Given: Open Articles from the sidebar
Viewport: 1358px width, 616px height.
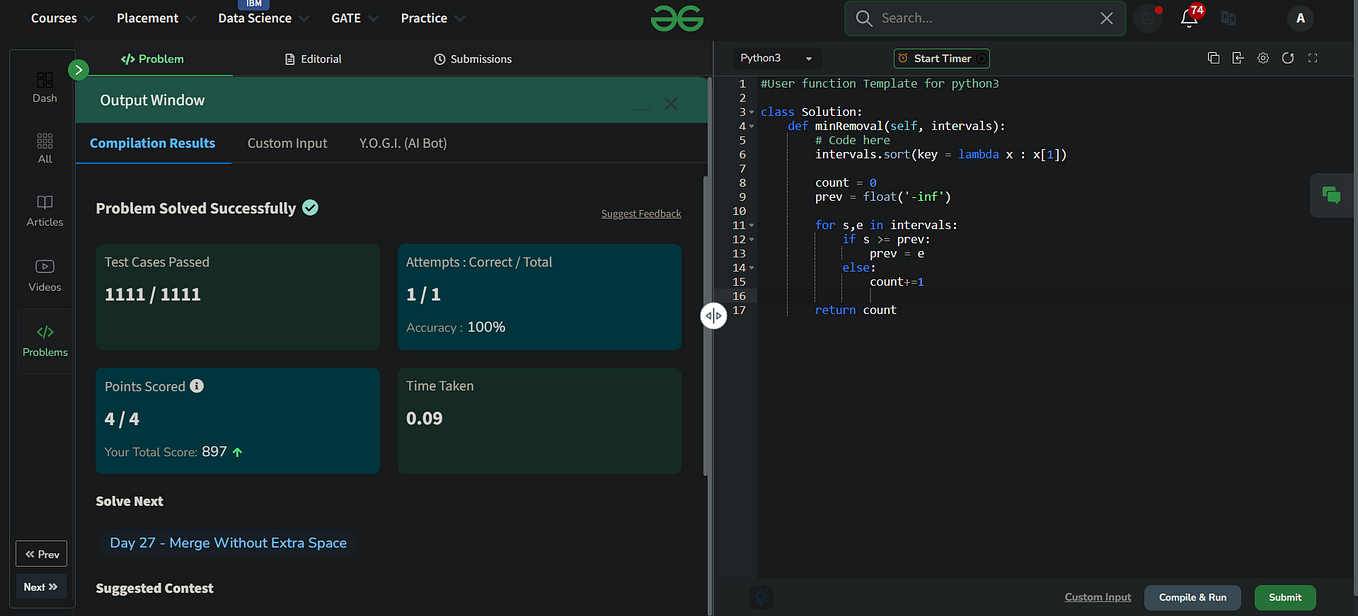Looking at the screenshot, I should coord(44,211).
